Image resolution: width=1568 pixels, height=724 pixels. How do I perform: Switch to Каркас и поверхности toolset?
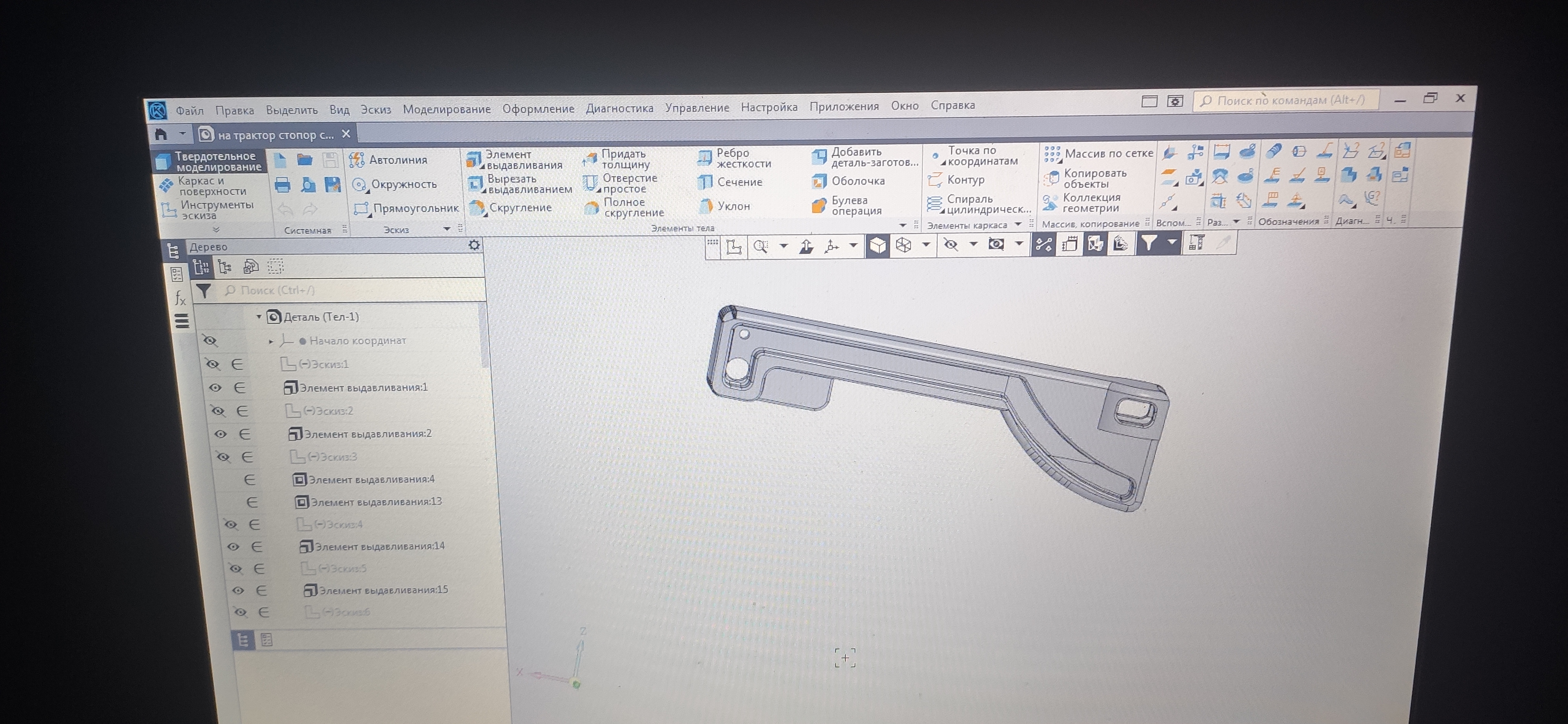[x=211, y=186]
